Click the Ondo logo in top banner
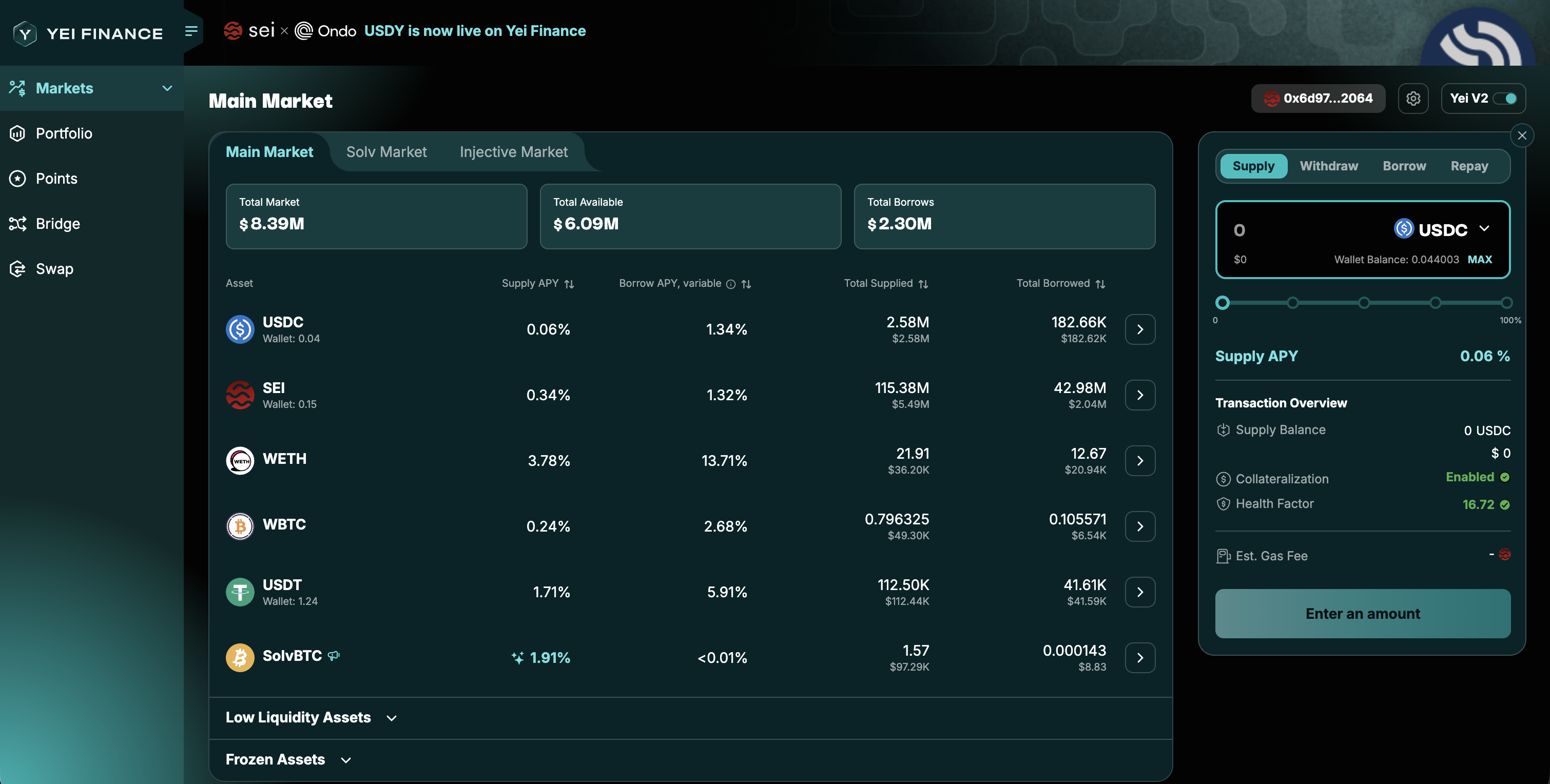This screenshot has height=784, width=1550. point(325,31)
